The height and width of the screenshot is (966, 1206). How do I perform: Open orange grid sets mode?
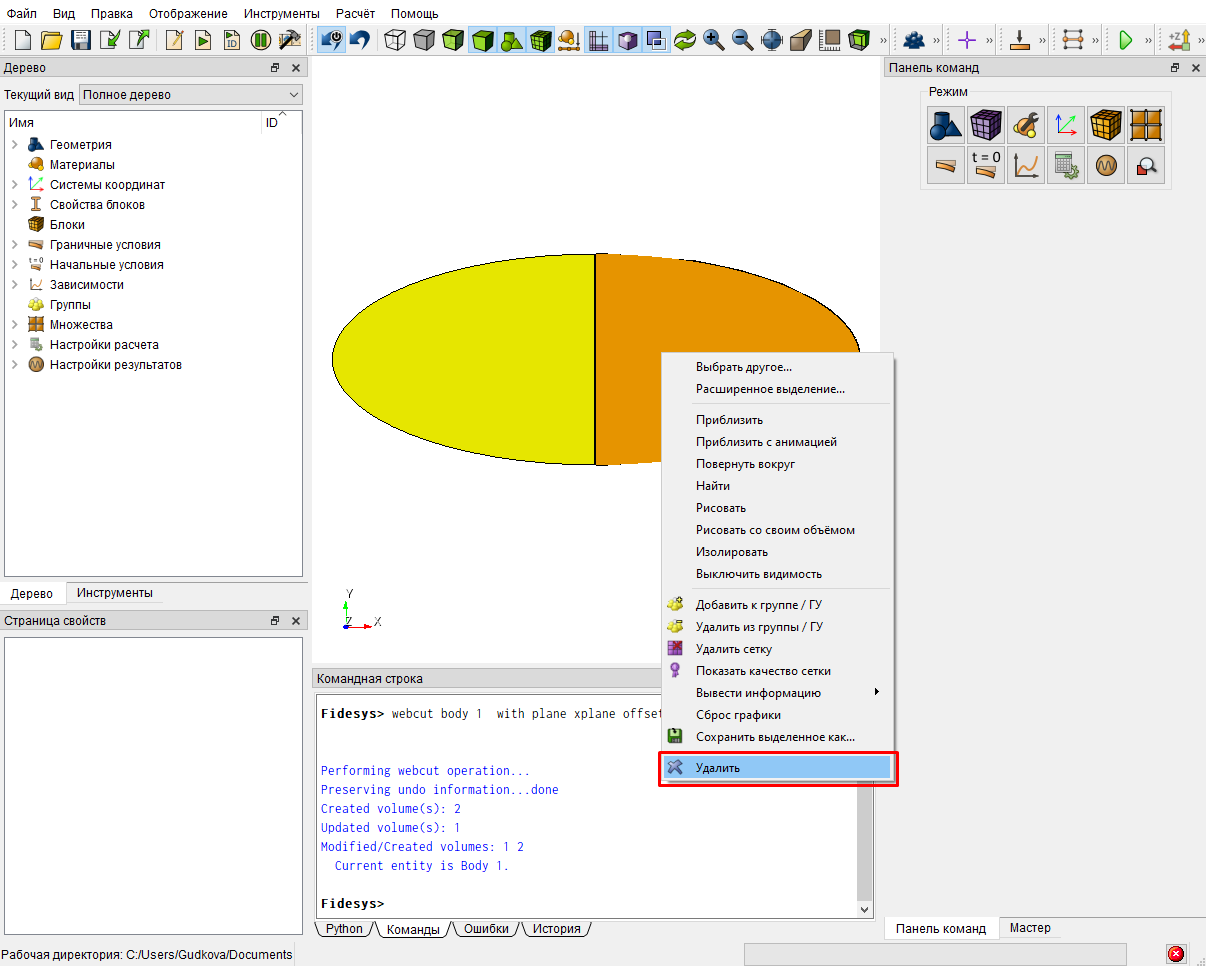coord(1146,125)
